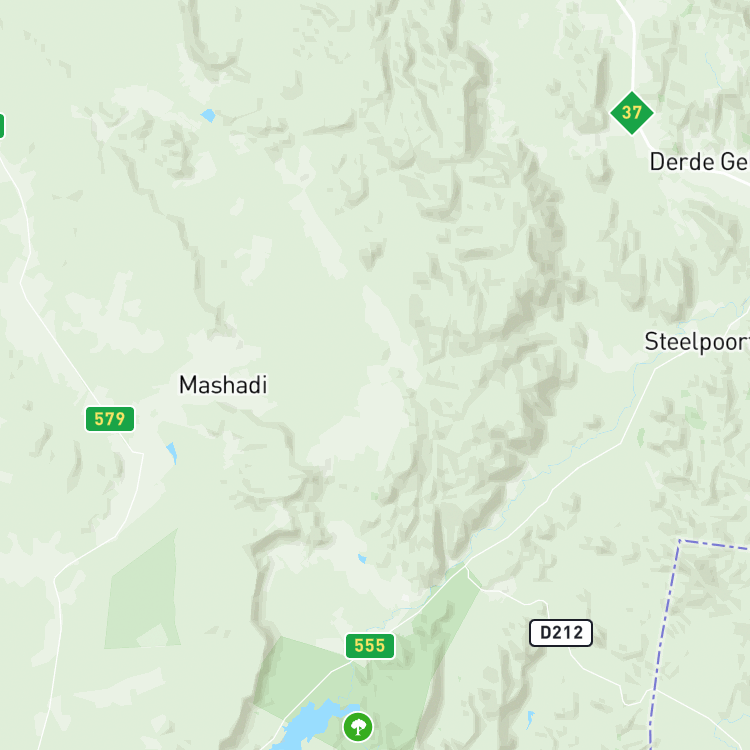Image resolution: width=750 pixels, height=750 pixels.
Task: Click the Derde Ge place label
Action: pyautogui.click(x=699, y=162)
